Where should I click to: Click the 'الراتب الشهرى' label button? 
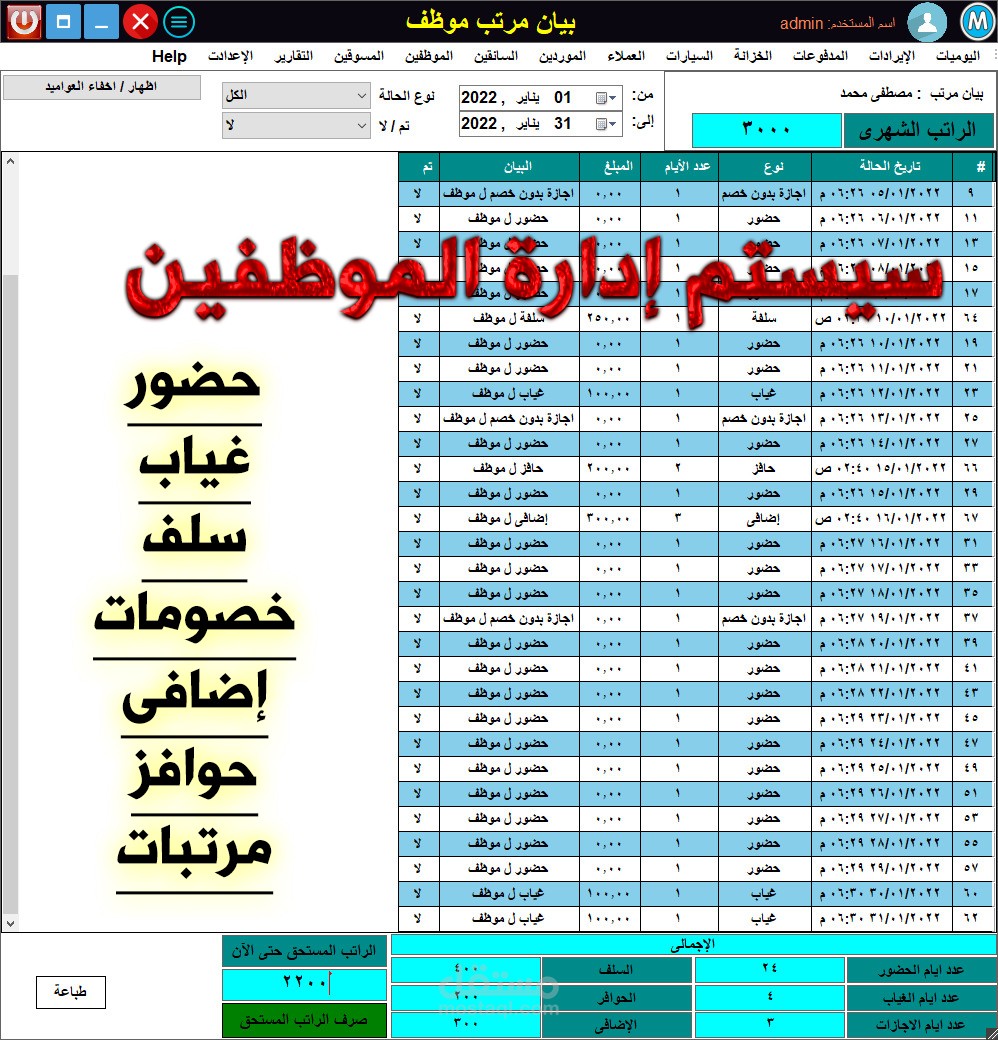[x=918, y=131]
